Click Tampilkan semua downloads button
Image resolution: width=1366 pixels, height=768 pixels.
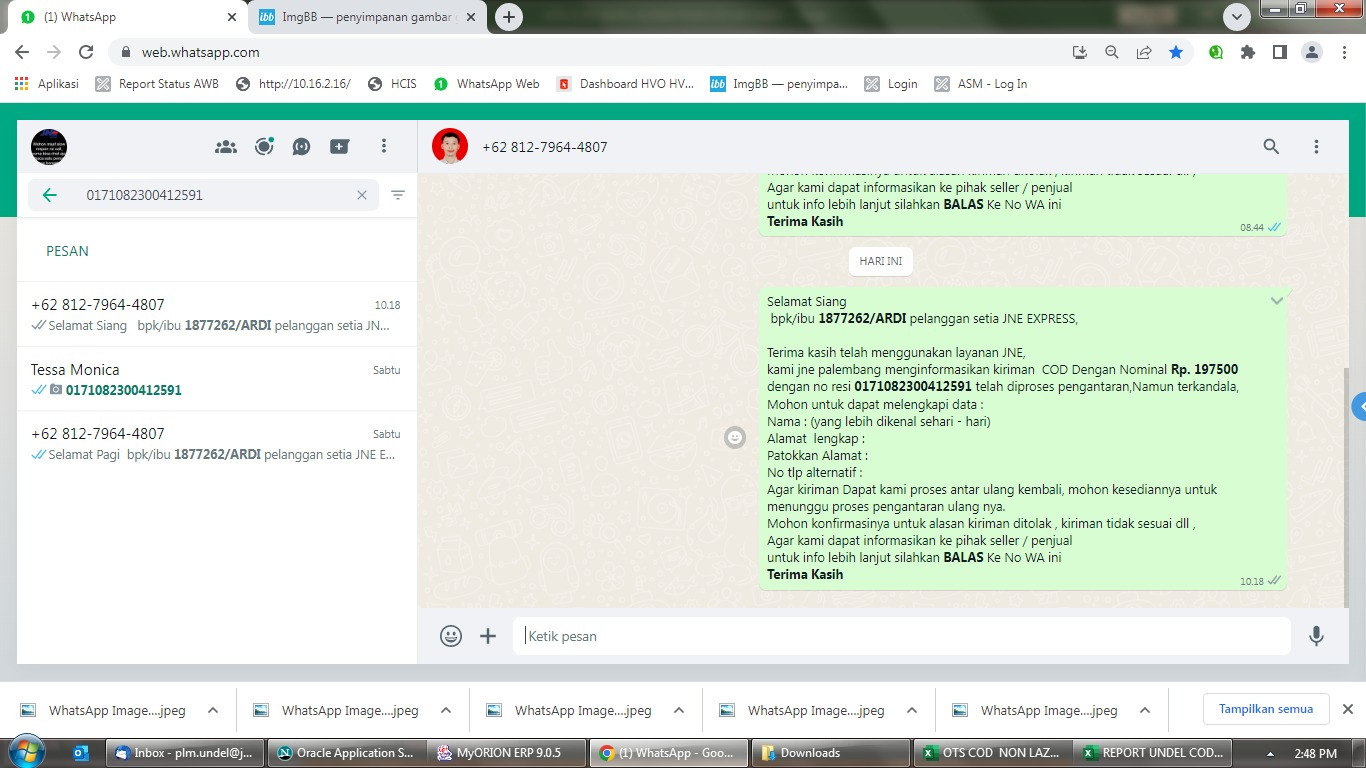[1266, 709]
